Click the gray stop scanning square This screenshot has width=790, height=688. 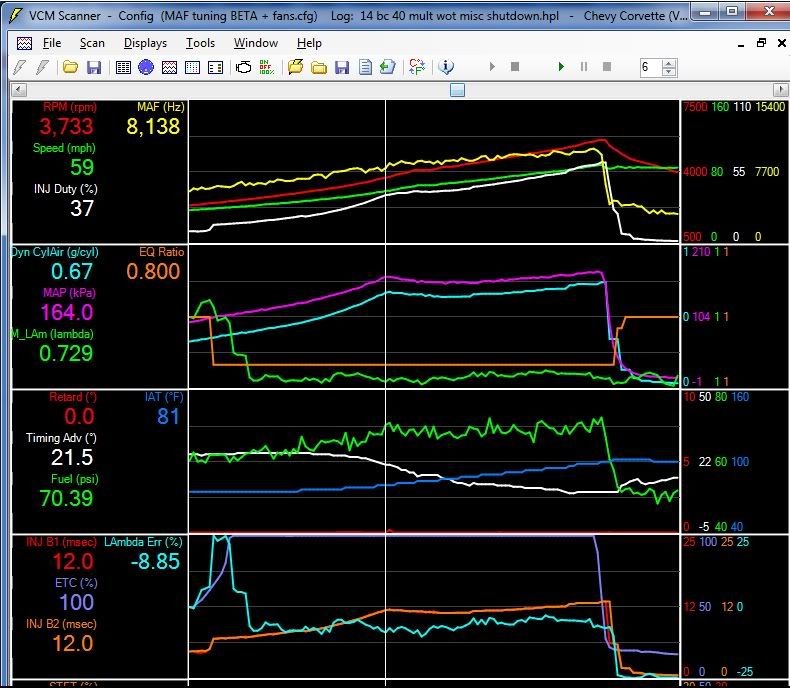(x=515, y=66)
